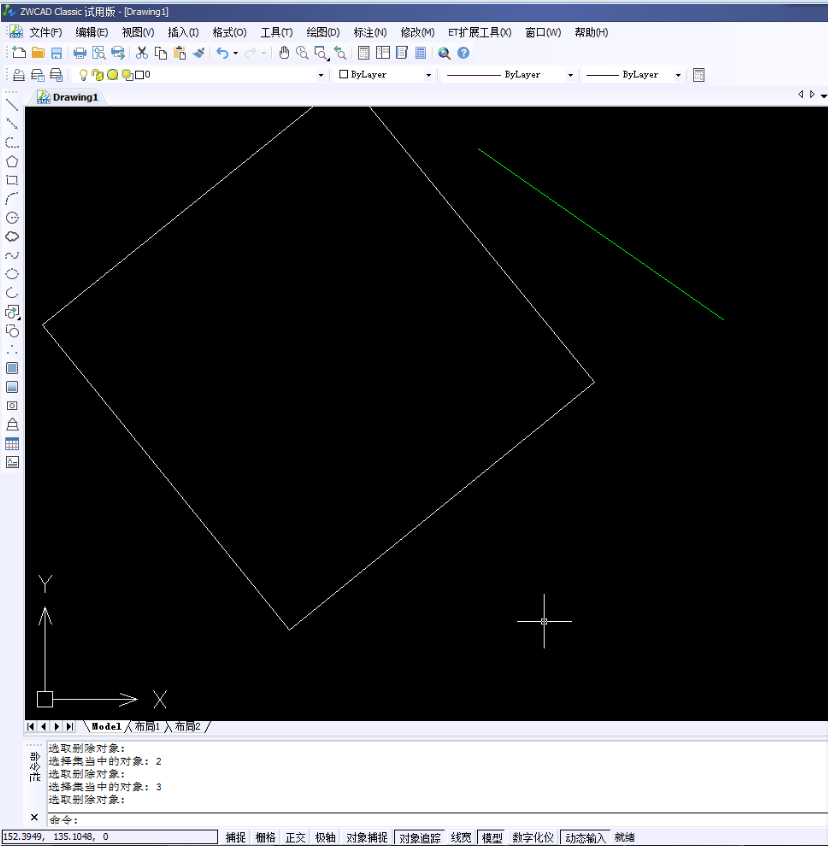Select the Rectangle drawing tool

(x=12, y=180)
